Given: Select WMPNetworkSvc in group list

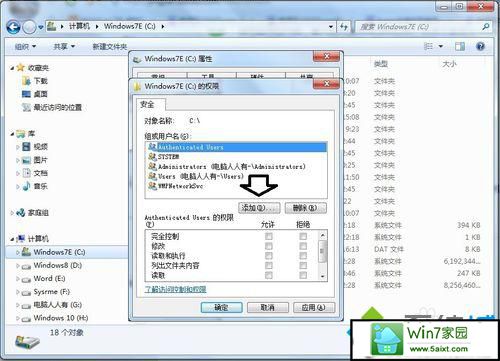Looking at the screenshot, I should pyautogui.click(x=236, y=186).
